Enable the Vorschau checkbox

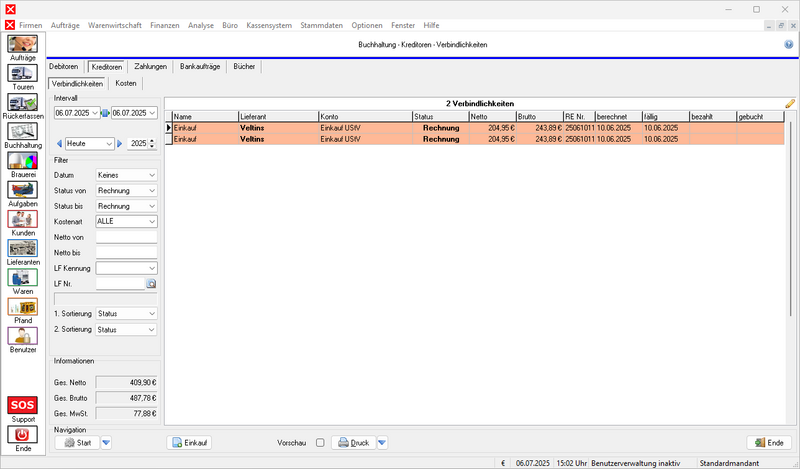pyautogui.click(x=320, y=442)
